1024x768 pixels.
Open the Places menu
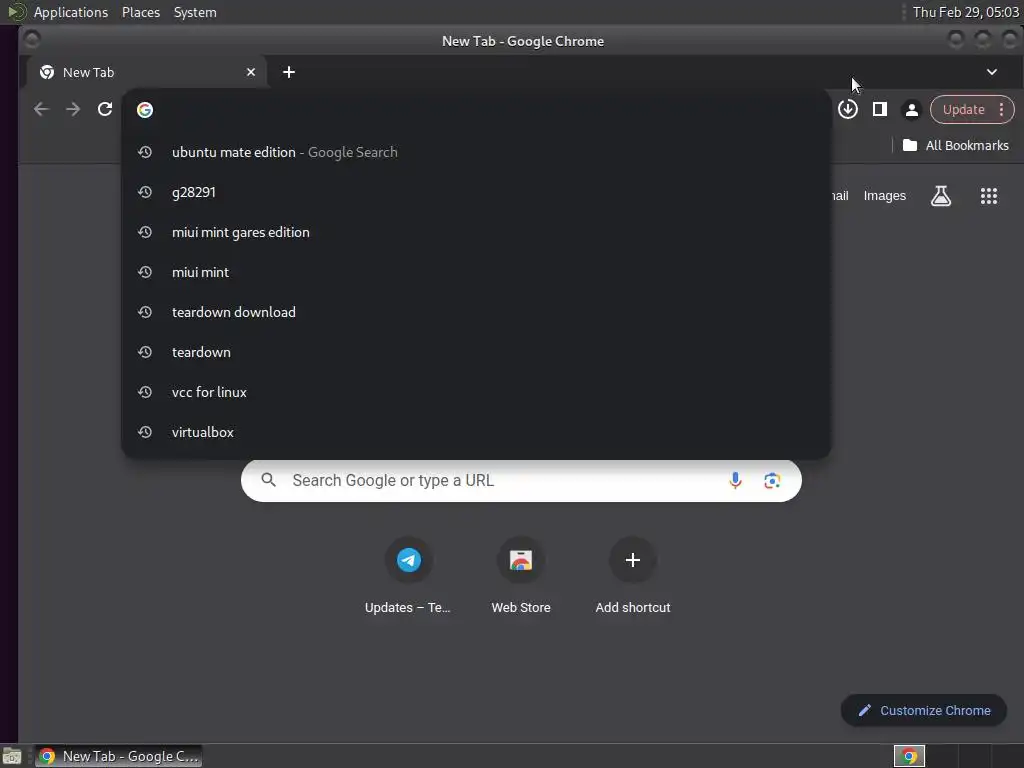pyautogui.click(x=141, y=12)
